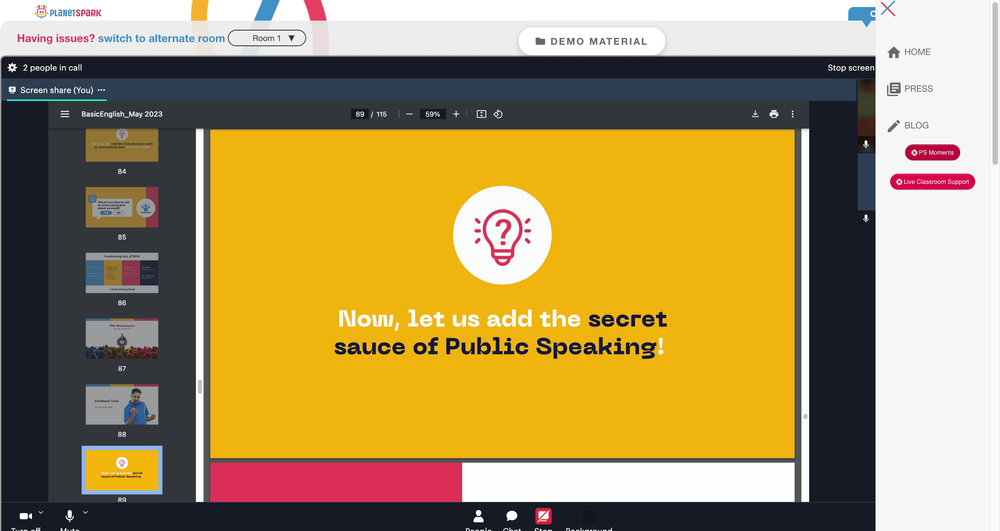Open page 87 thumbnail
The width and height of the screenshot is (1000, 531).
coord(122,338)
